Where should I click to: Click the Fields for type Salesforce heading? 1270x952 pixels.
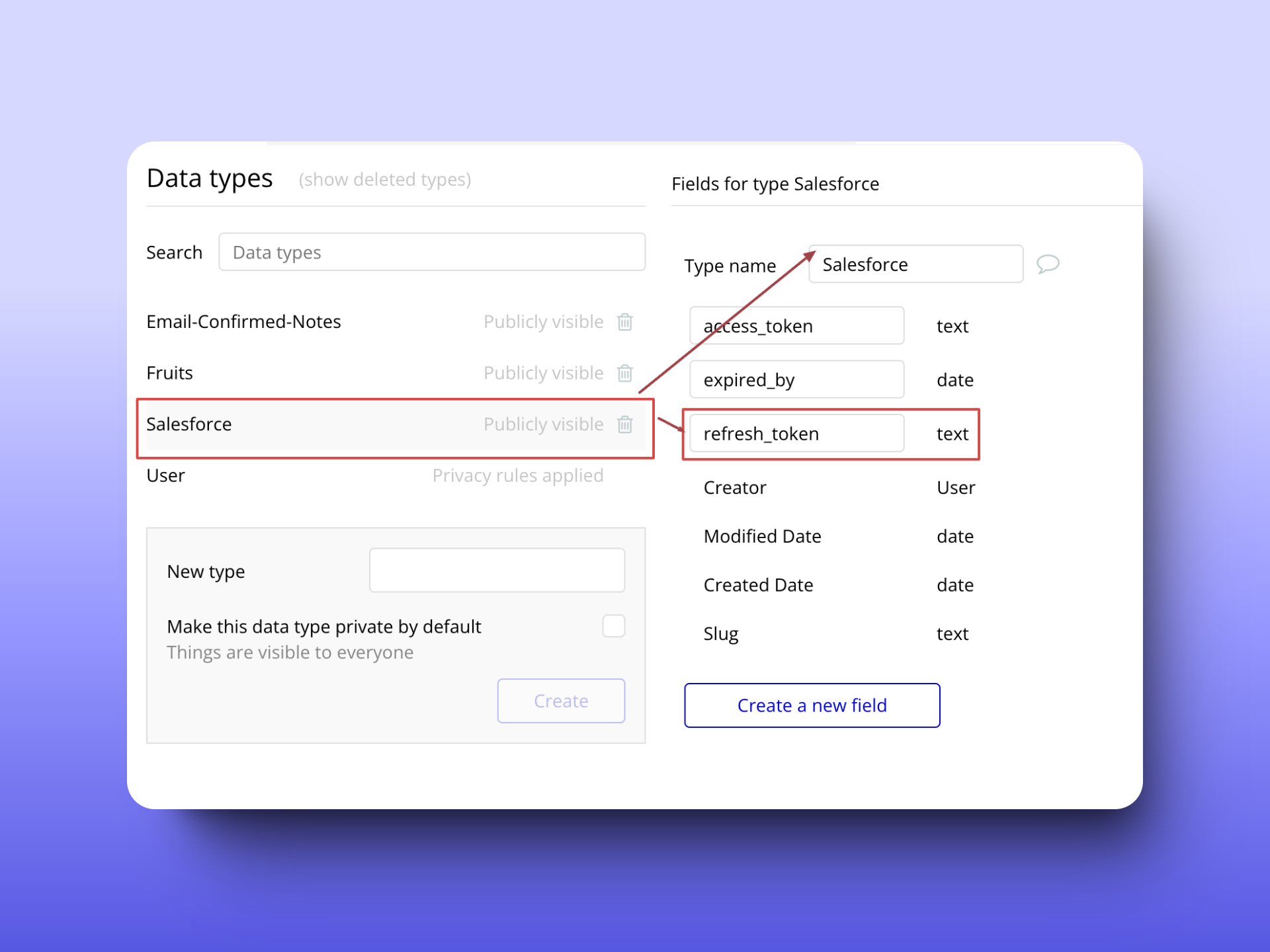775,184
